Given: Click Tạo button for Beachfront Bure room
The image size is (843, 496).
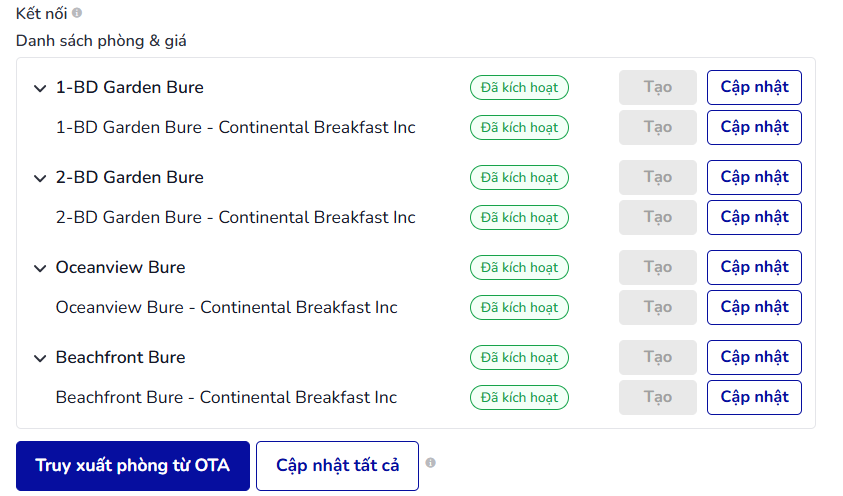Looking at the screenshot, I should 658,357.
